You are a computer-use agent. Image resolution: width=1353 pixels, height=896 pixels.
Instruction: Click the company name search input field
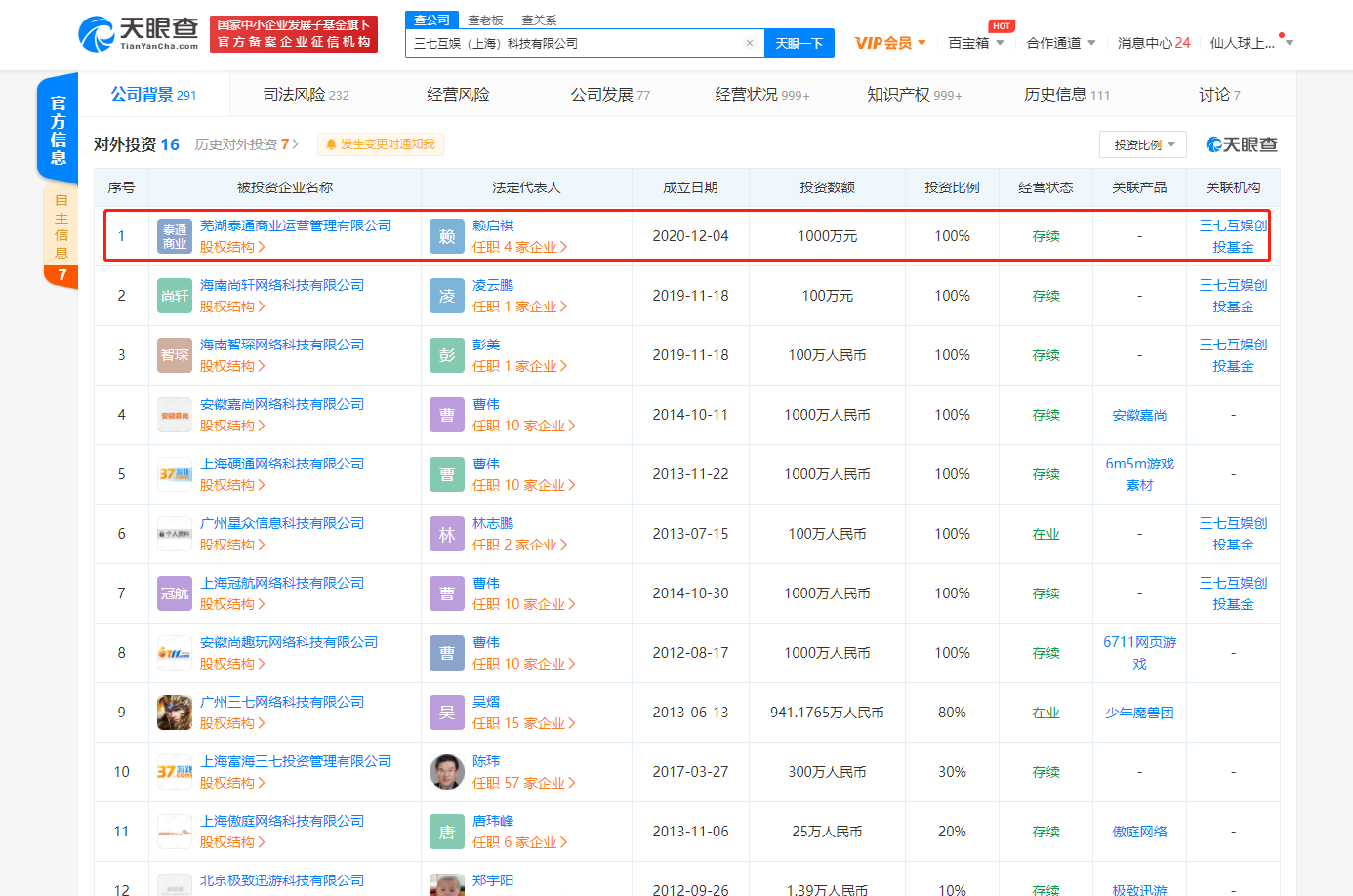[576, 43]
